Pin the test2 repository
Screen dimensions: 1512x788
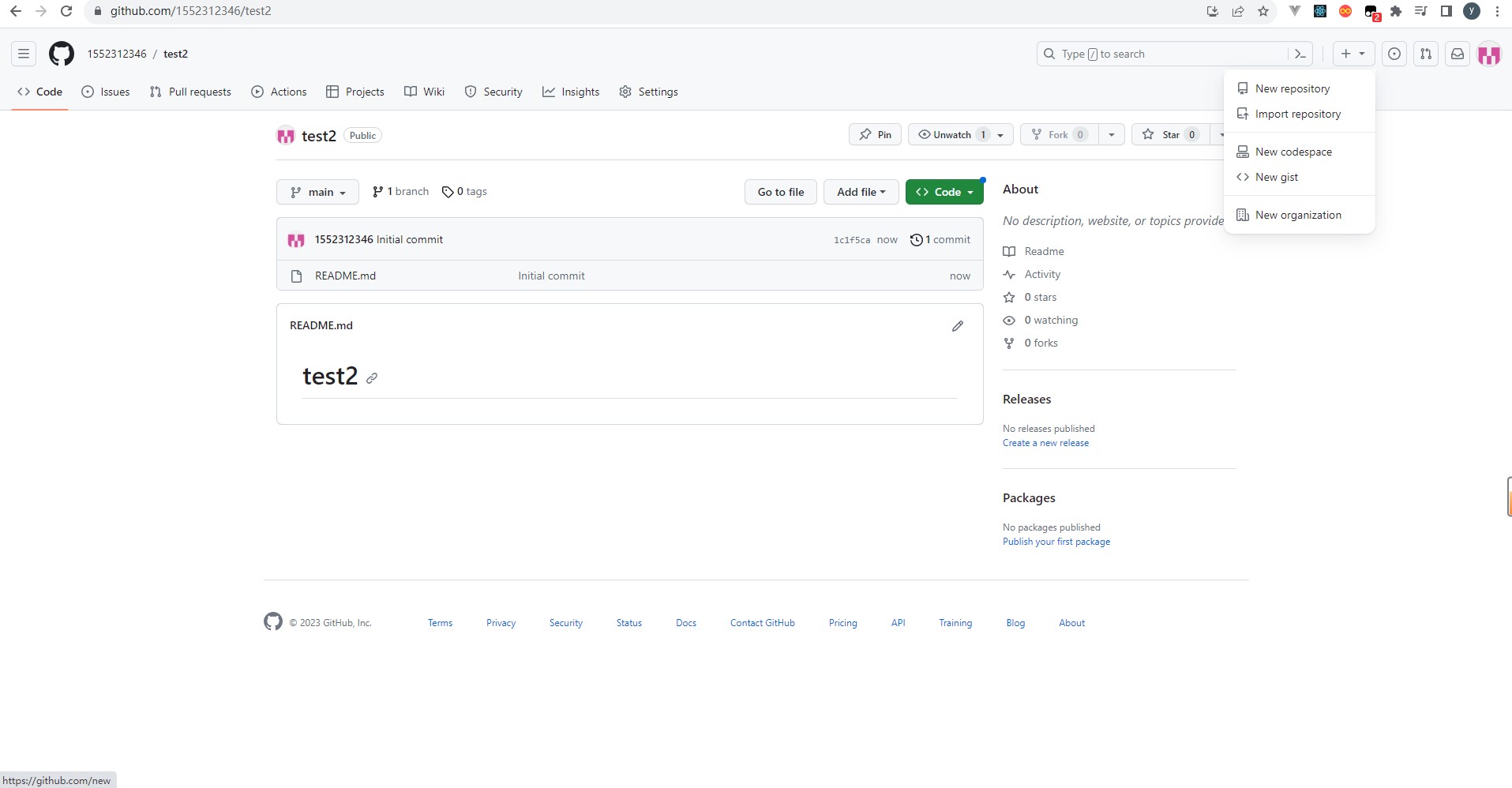click(875, 135)
